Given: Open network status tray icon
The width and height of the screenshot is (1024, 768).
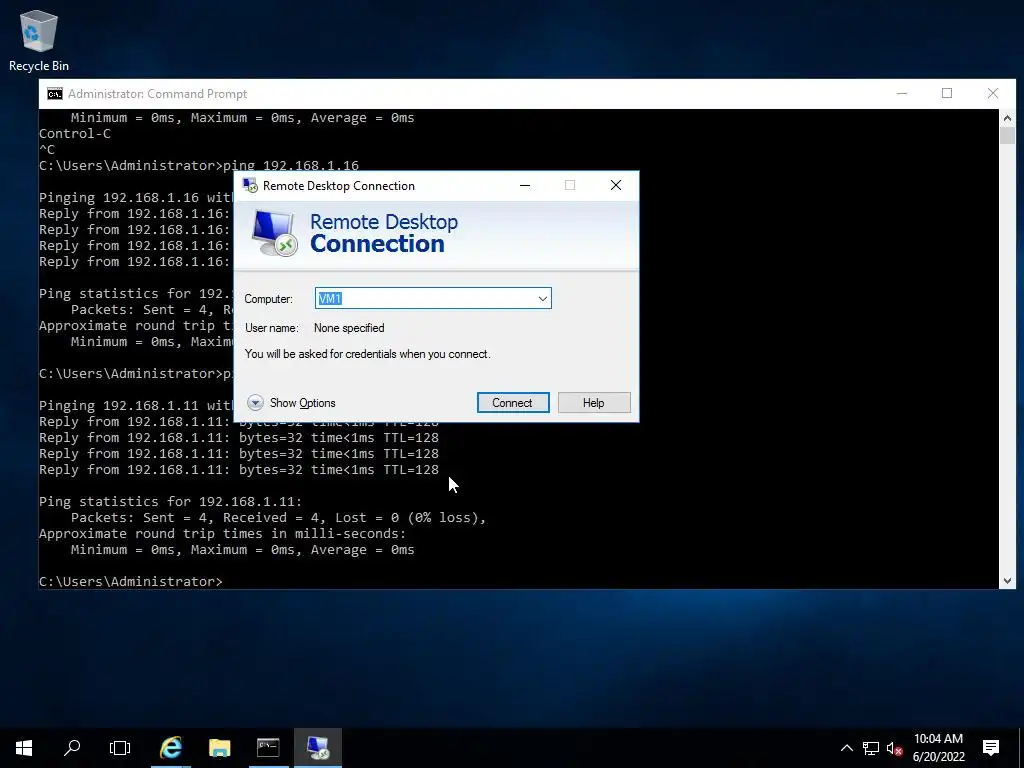Looking at the screenshot, I should (x=871, y=748).
